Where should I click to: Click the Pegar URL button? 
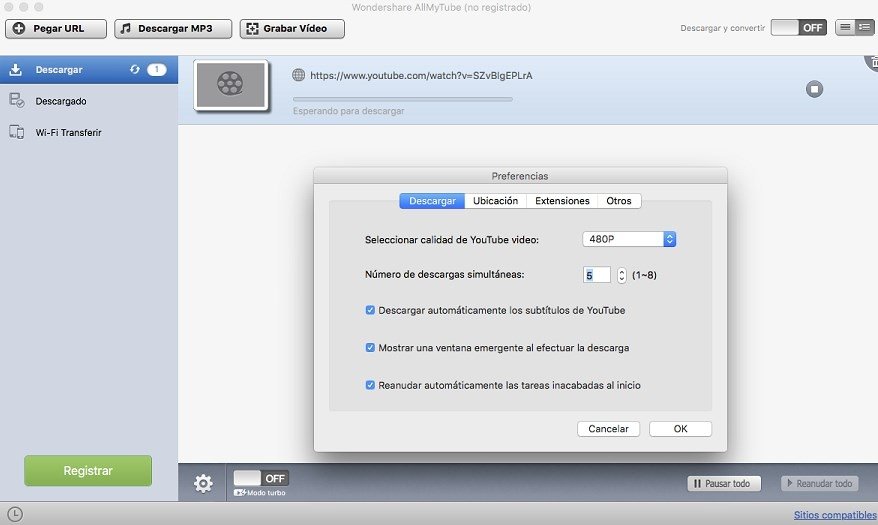pos(56,29)
